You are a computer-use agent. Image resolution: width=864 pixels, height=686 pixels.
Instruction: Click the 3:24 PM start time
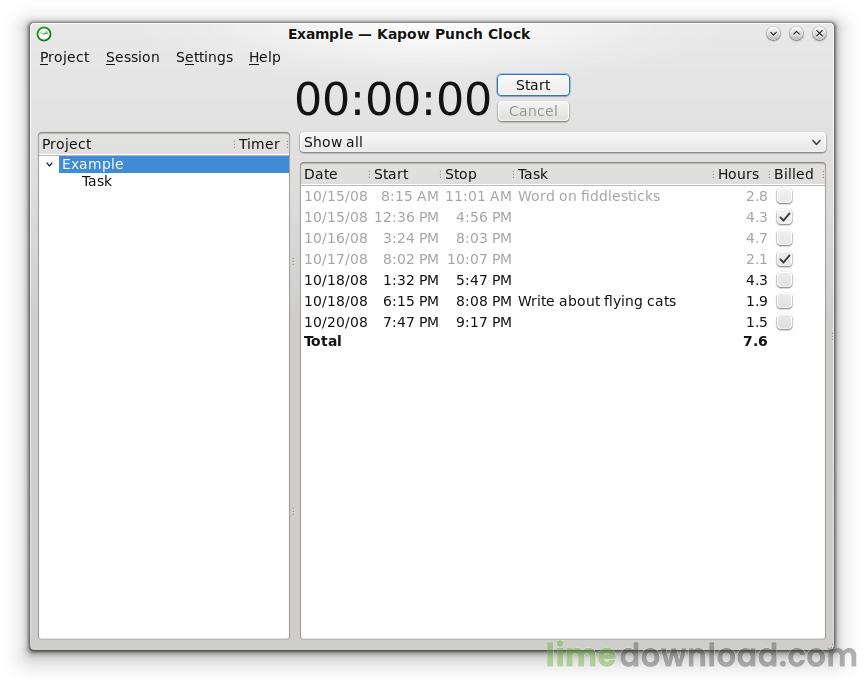[x=411, y=239]
